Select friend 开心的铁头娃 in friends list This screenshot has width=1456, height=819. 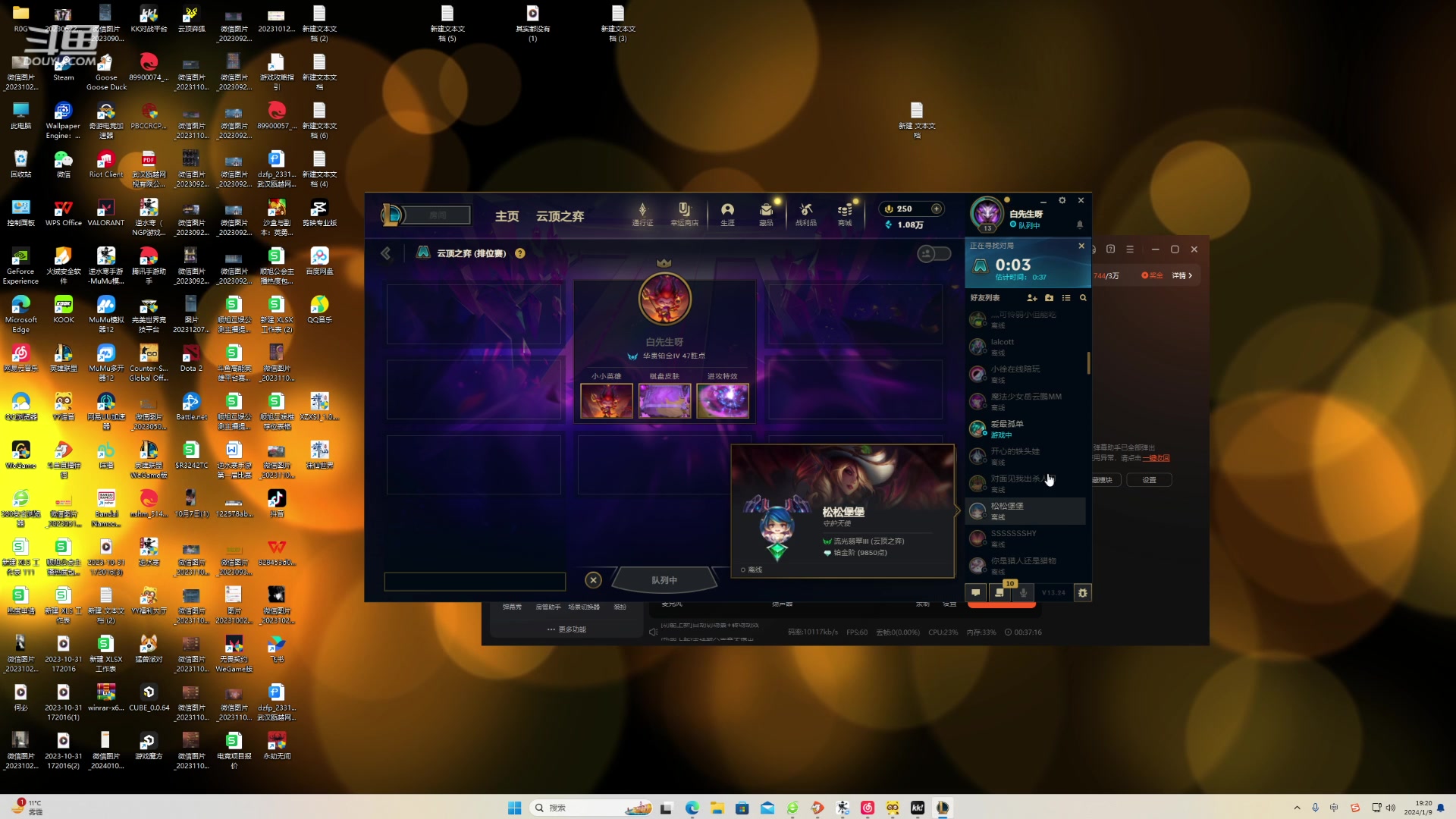coord(1026,456)
